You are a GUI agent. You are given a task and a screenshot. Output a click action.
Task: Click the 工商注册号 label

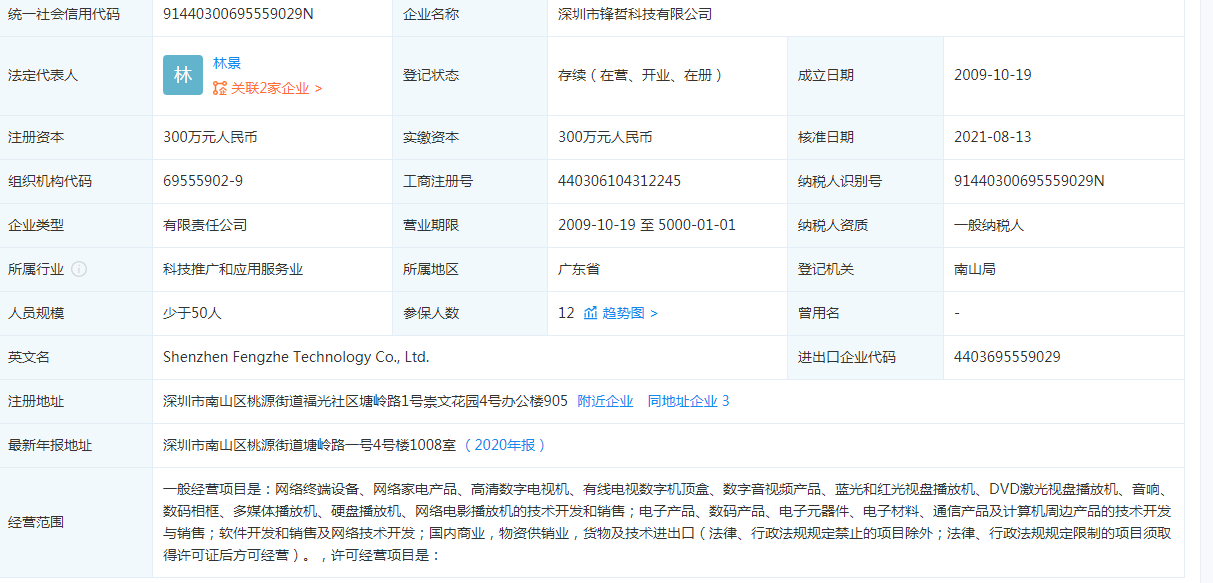pyautogui.click(x=438, y=181)
